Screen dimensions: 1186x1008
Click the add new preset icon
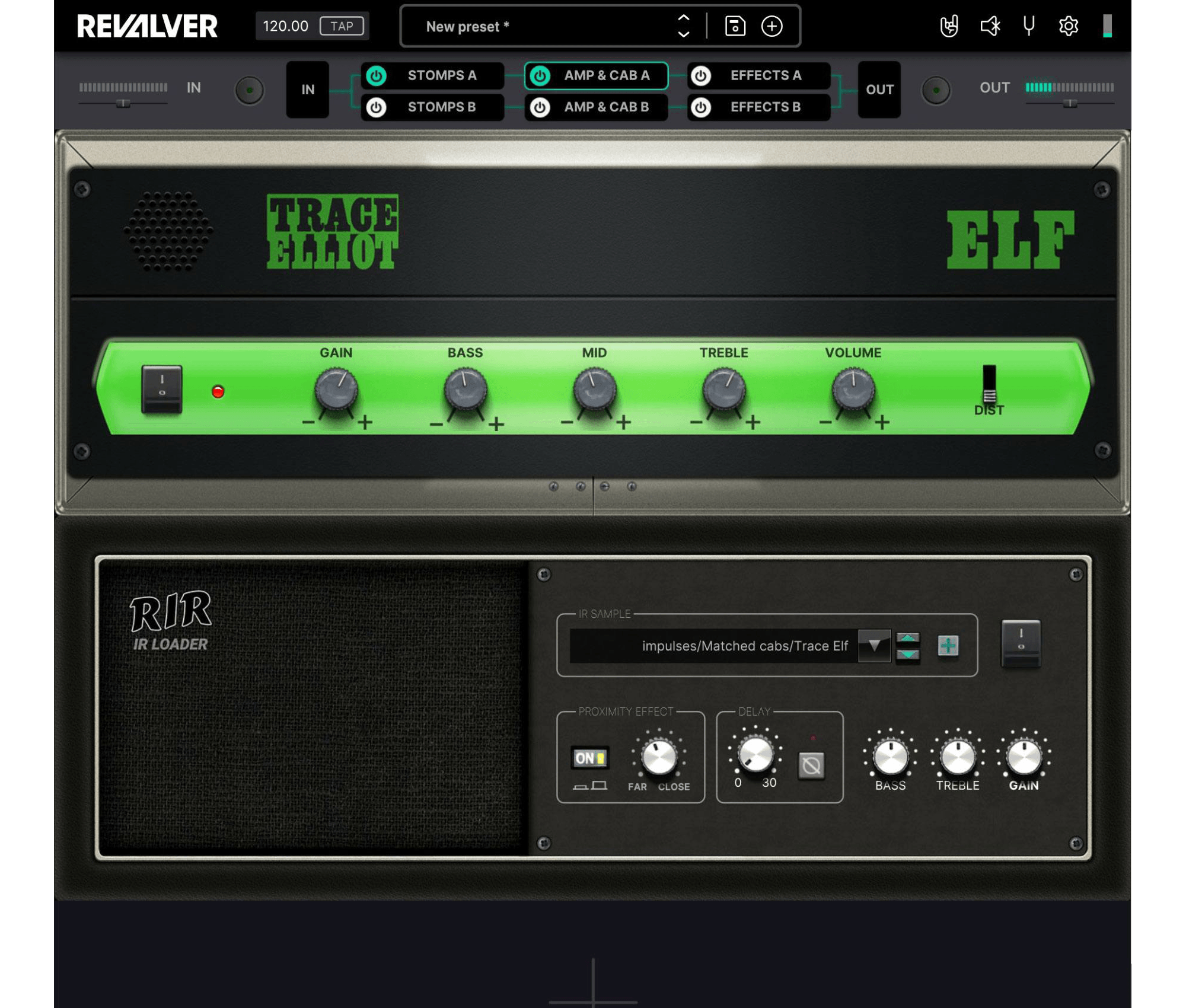click(x=772, y=26)
